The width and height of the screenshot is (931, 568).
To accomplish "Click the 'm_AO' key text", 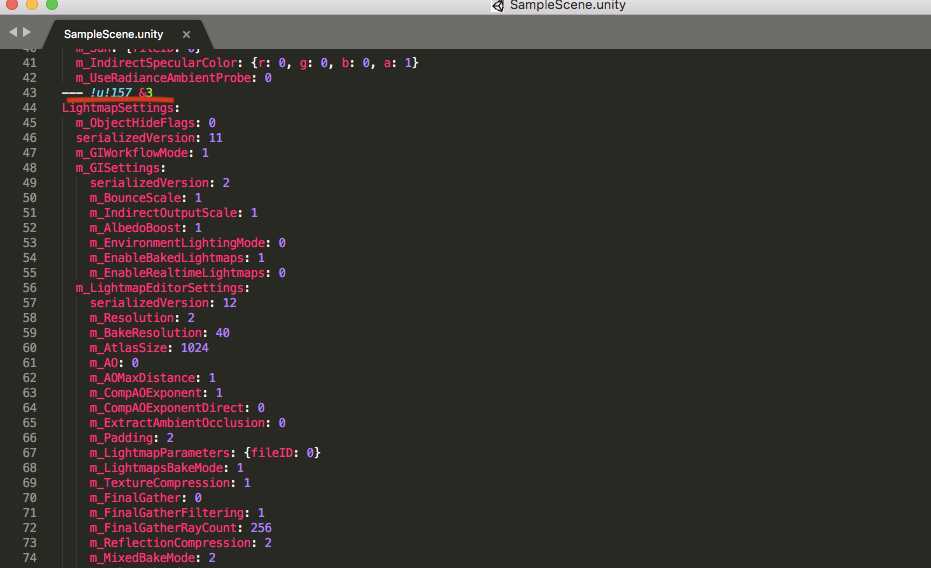I will tap(104, 363).
